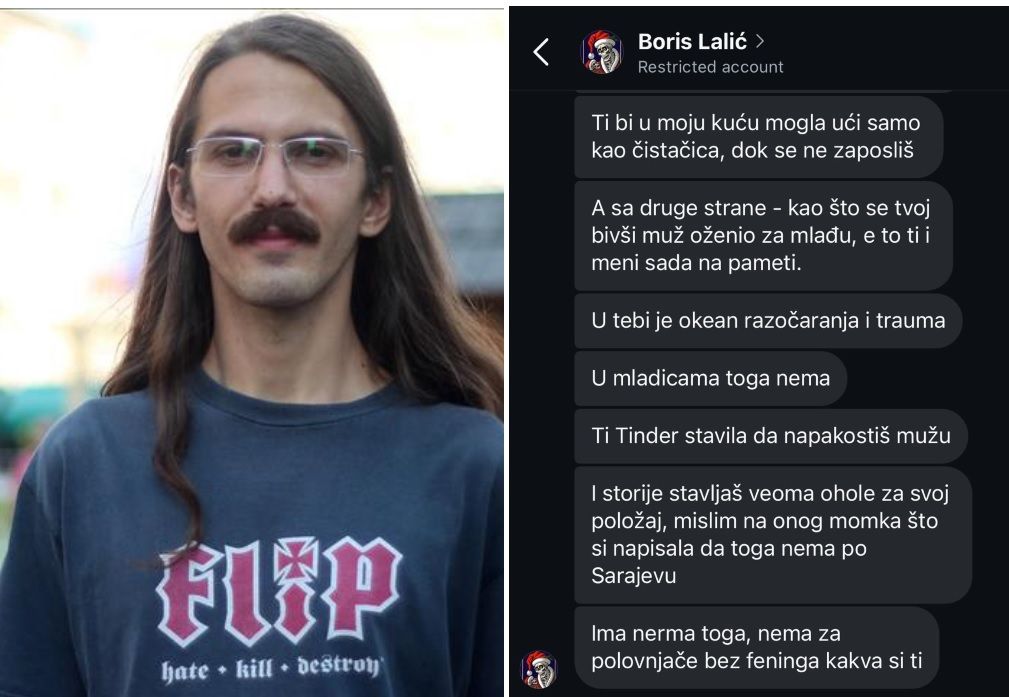Open the skull Santa profile avatar in header

coord(601,52)
